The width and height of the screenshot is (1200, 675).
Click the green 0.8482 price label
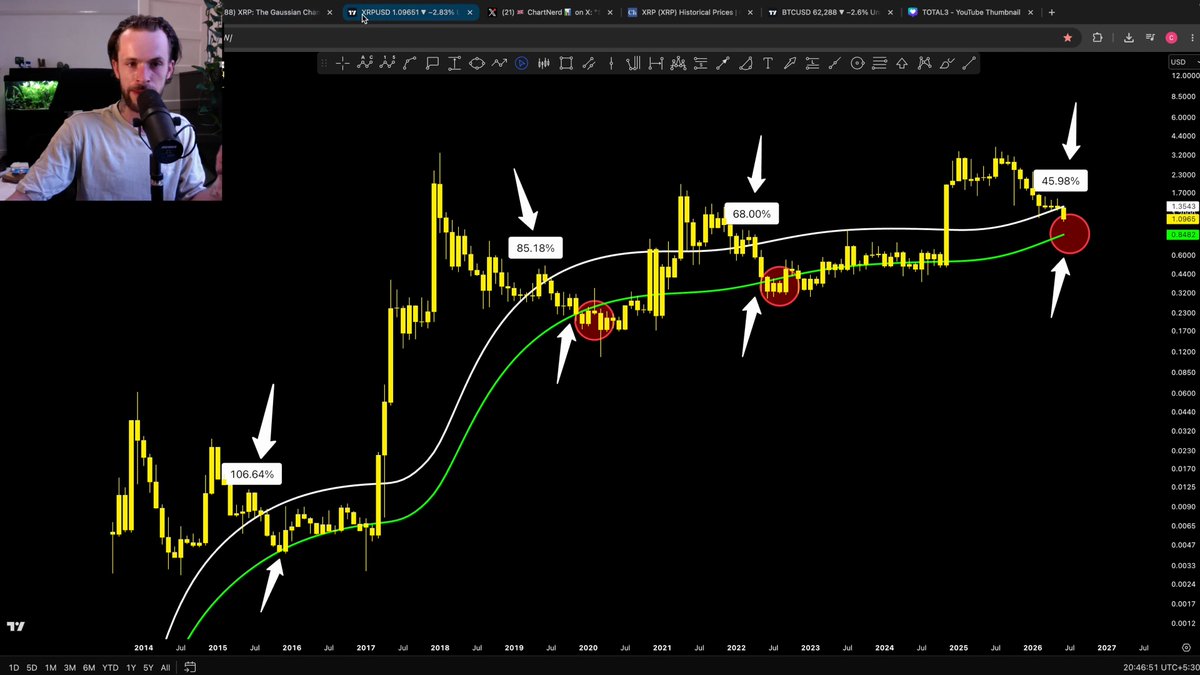click(1181, 235)
